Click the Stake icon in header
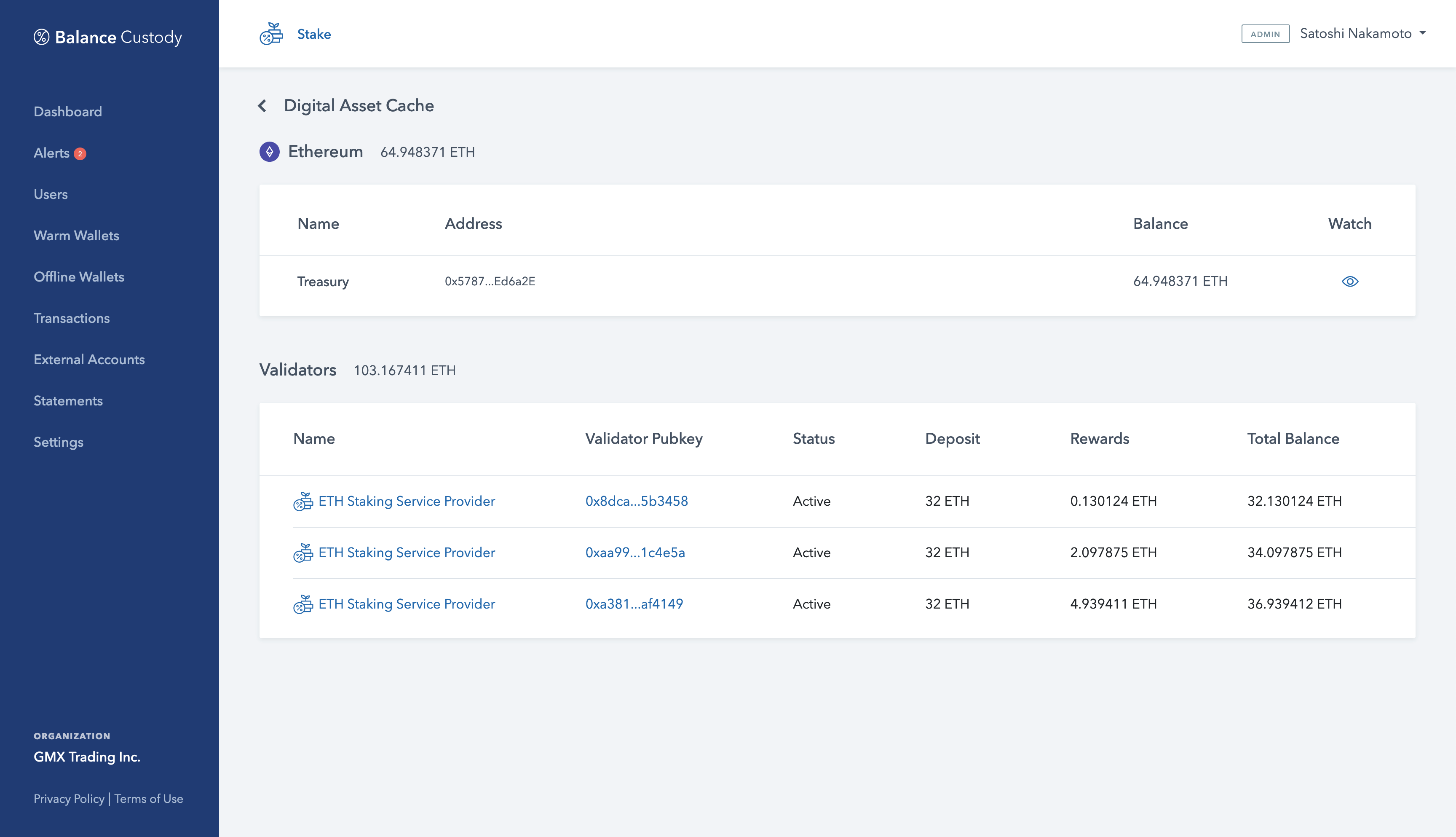Image resolution: width=1456 pixels, height=837 pixels. 271,34
